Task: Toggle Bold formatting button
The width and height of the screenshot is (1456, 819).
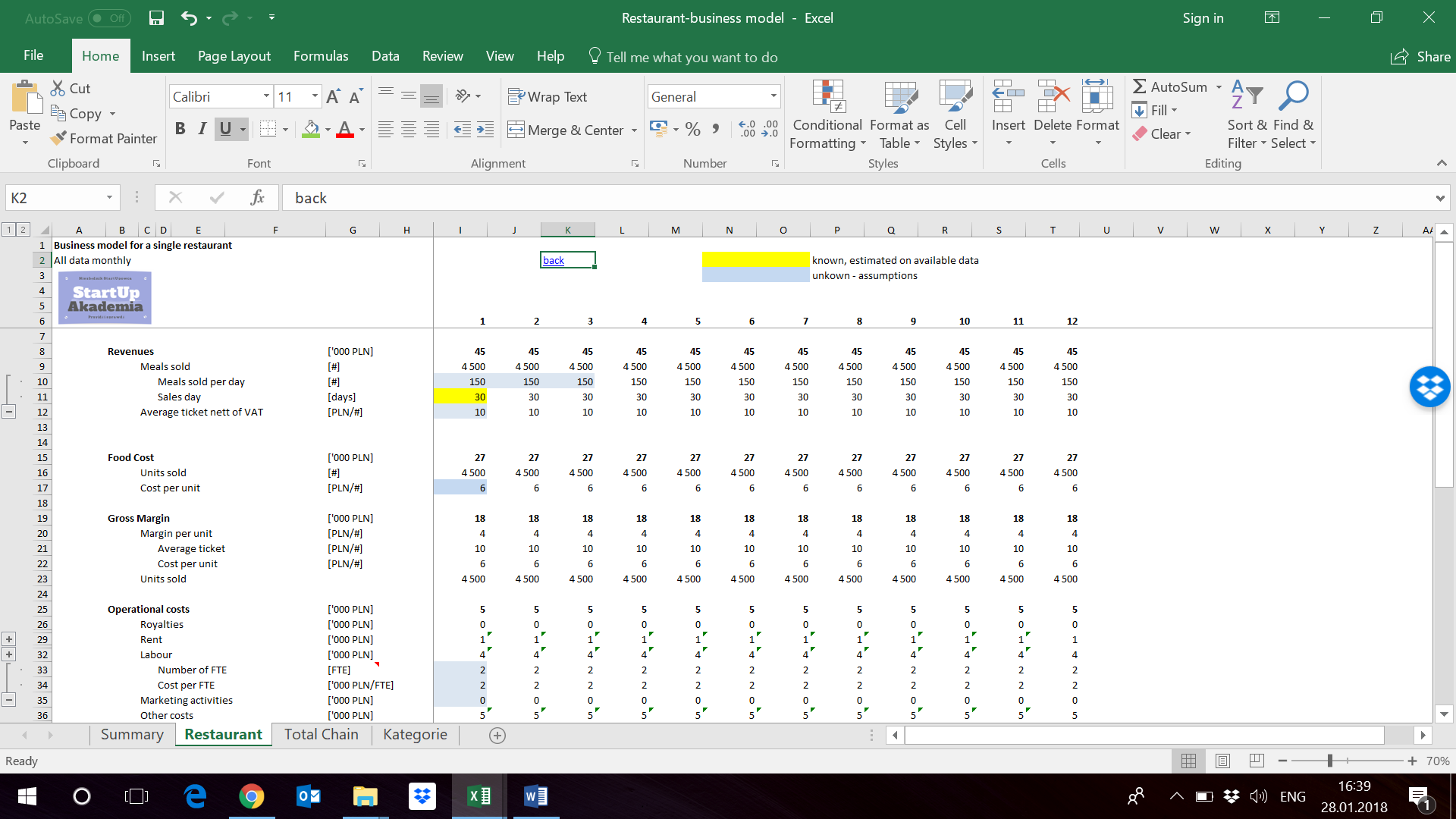Action: point(180,129)
